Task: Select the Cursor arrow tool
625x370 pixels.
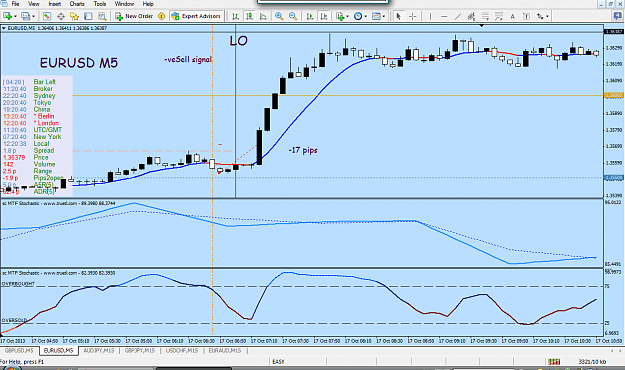Action: (398, 16)
